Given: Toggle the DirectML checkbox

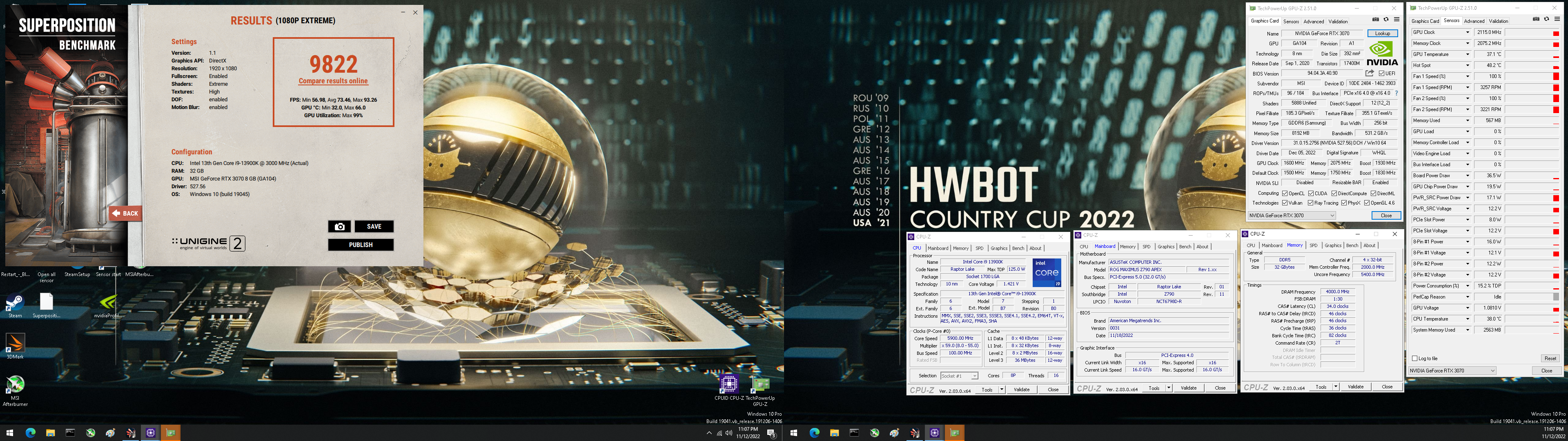Looking at the screenshot, I should click(1373, 193).
